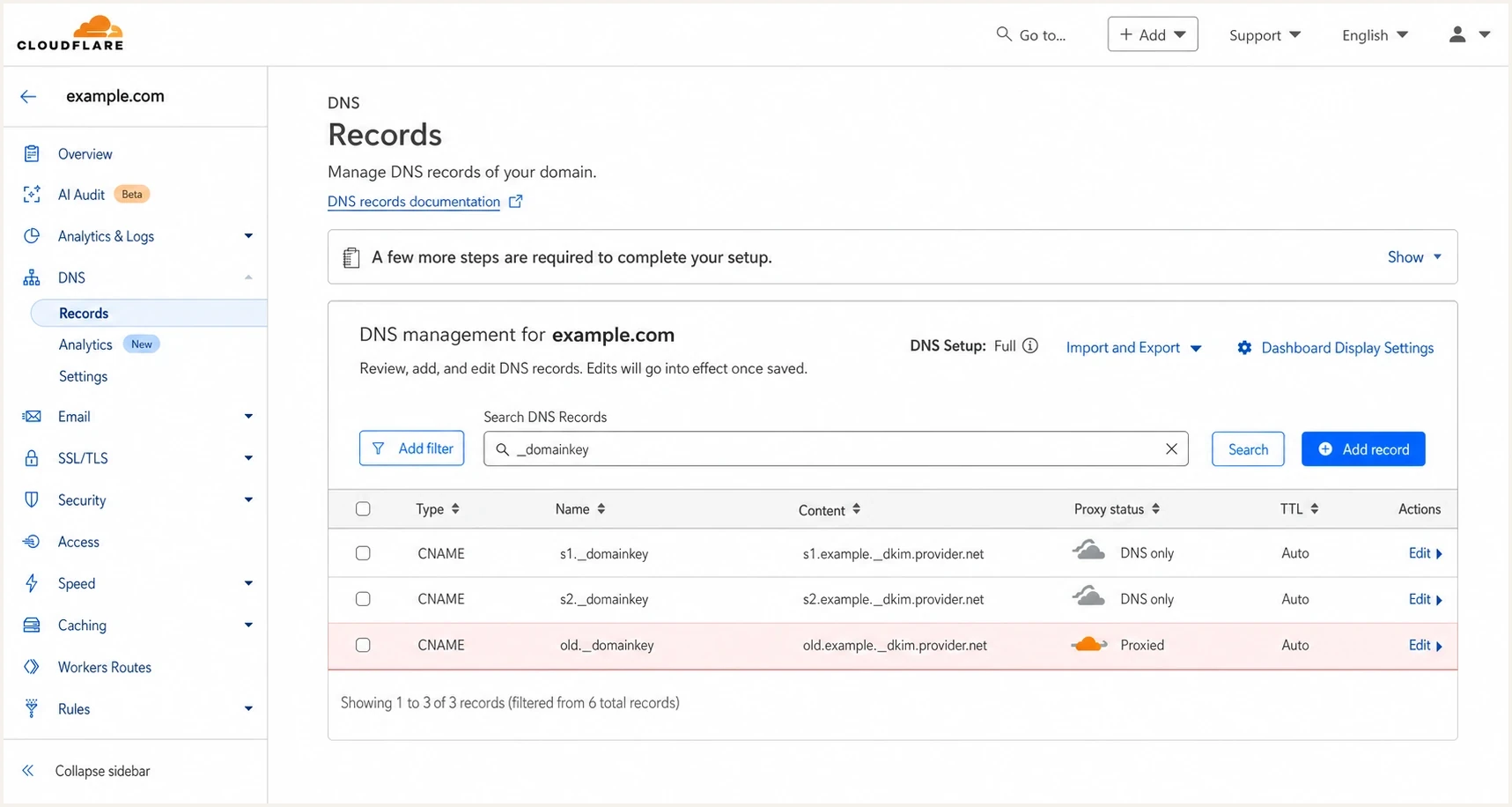Screen dimensions: 1512x807
Task: Click the Search DNS Records input field
Action: pos(836,449)
